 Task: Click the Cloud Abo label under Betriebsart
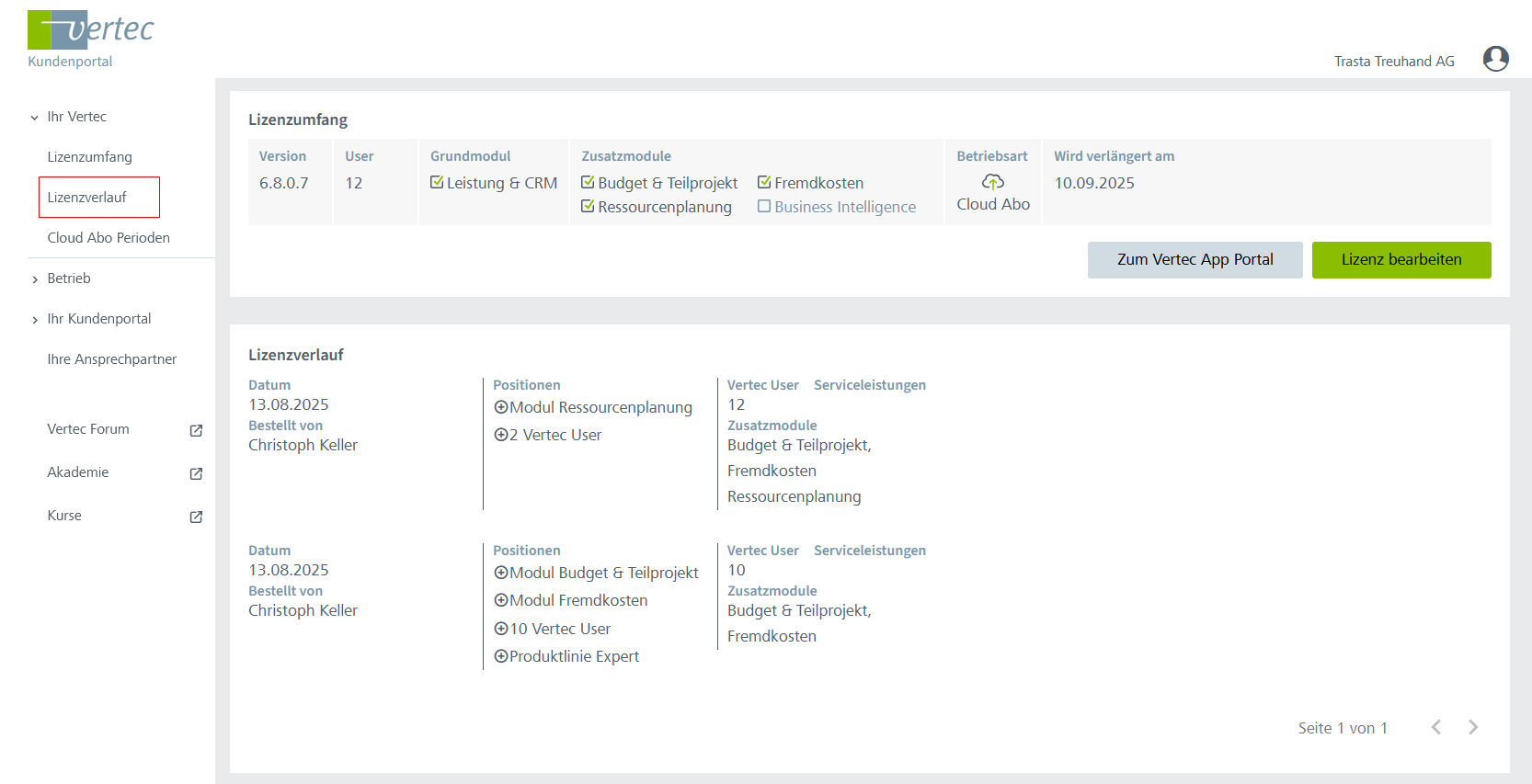[993, 204]
